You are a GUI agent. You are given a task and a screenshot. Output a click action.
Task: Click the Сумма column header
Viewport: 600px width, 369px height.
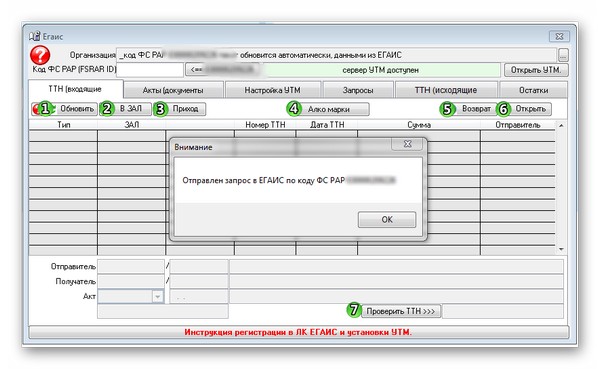click(x=419, y=125)
